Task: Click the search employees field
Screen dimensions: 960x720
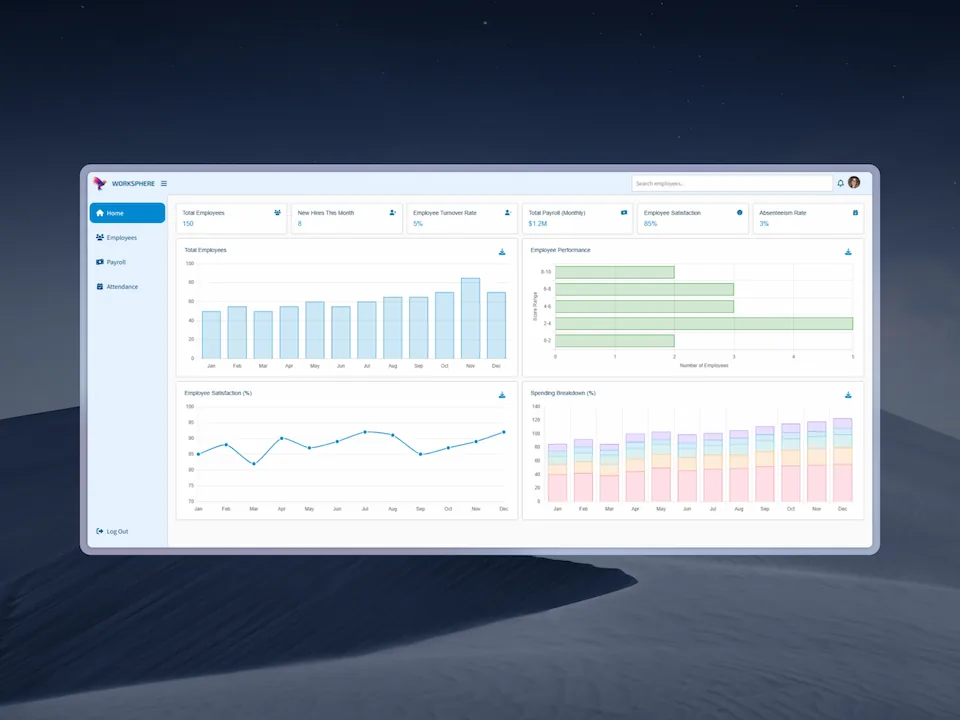Action: coord(731,182)
